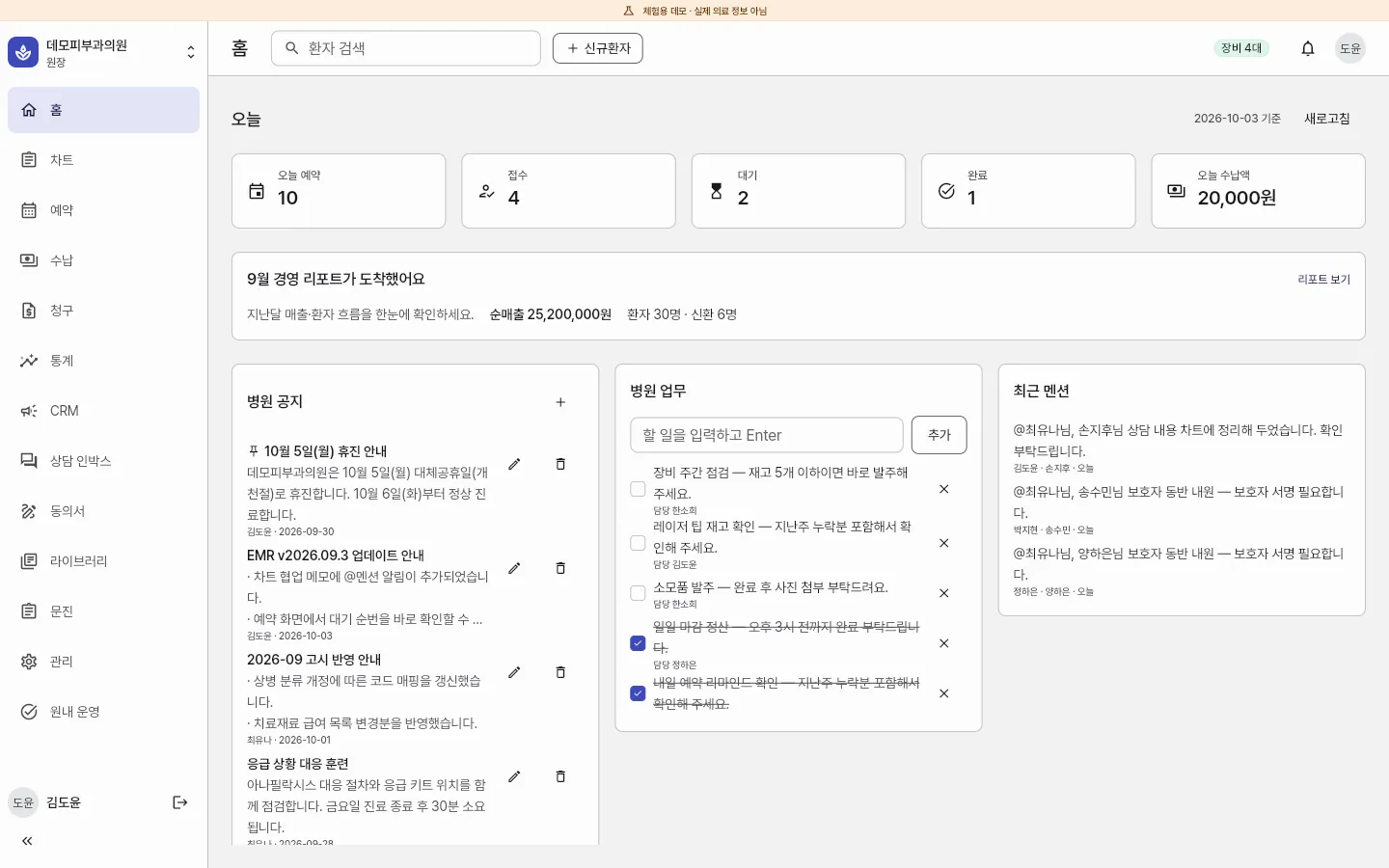Viewport: 1389px width, 868px height.
Task: Click the 추가 button
Action: (x=940, y=435)
